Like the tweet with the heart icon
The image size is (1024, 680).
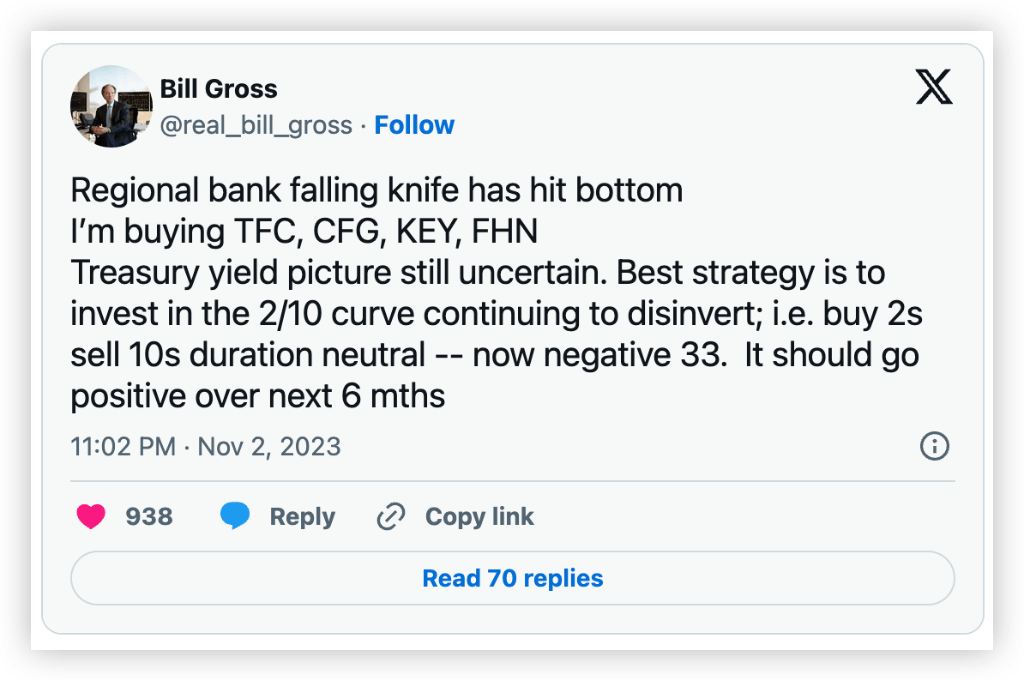91,517
